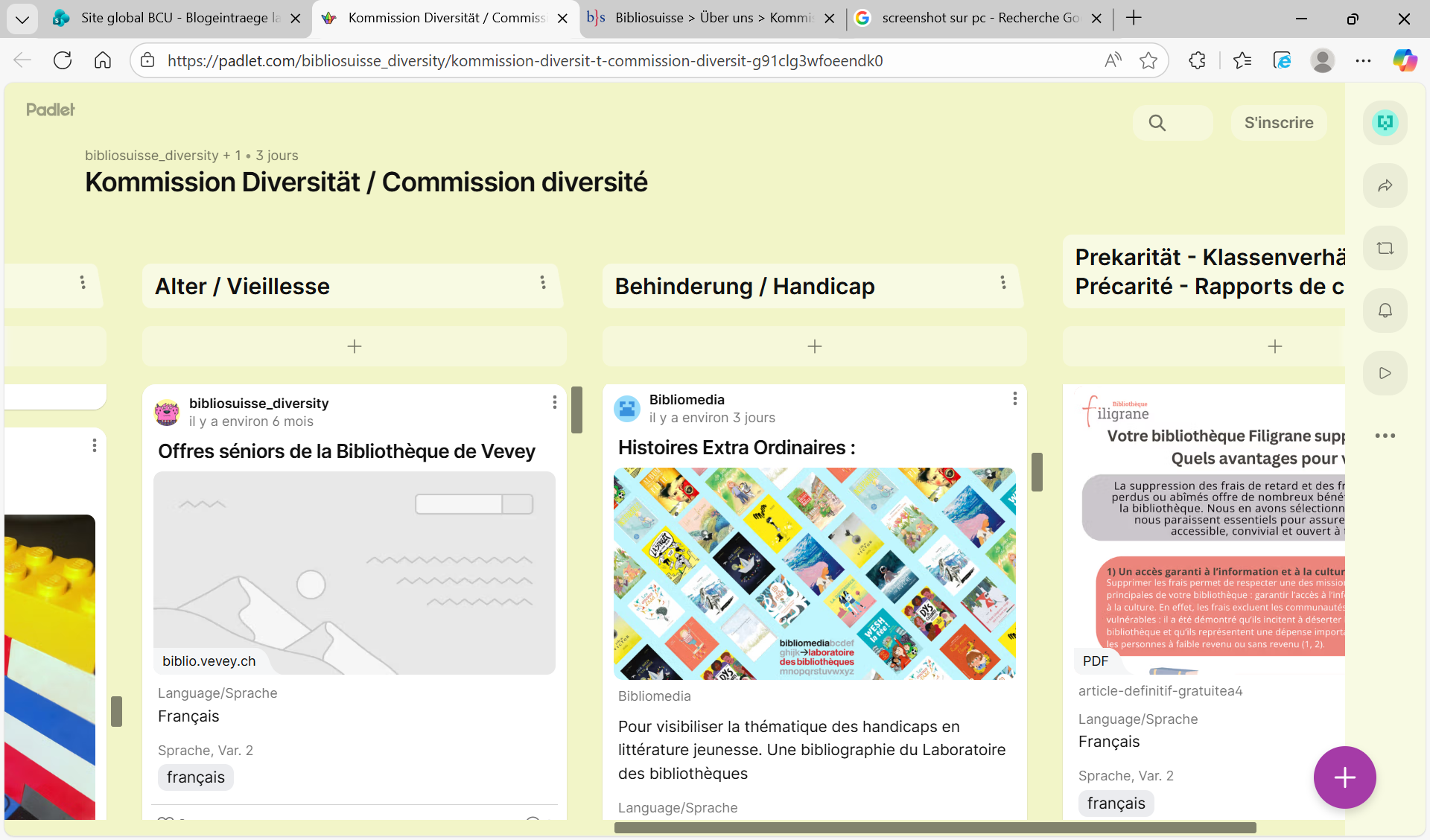Click the purple add post button
1430x840 pixels.
click(1344, 777)
